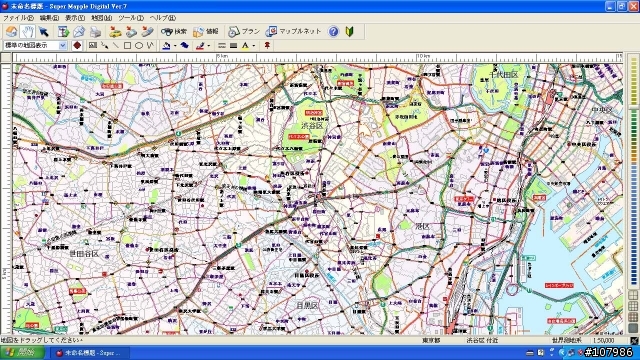Click the yellow car transfer icon

click(x=116, y=31)
